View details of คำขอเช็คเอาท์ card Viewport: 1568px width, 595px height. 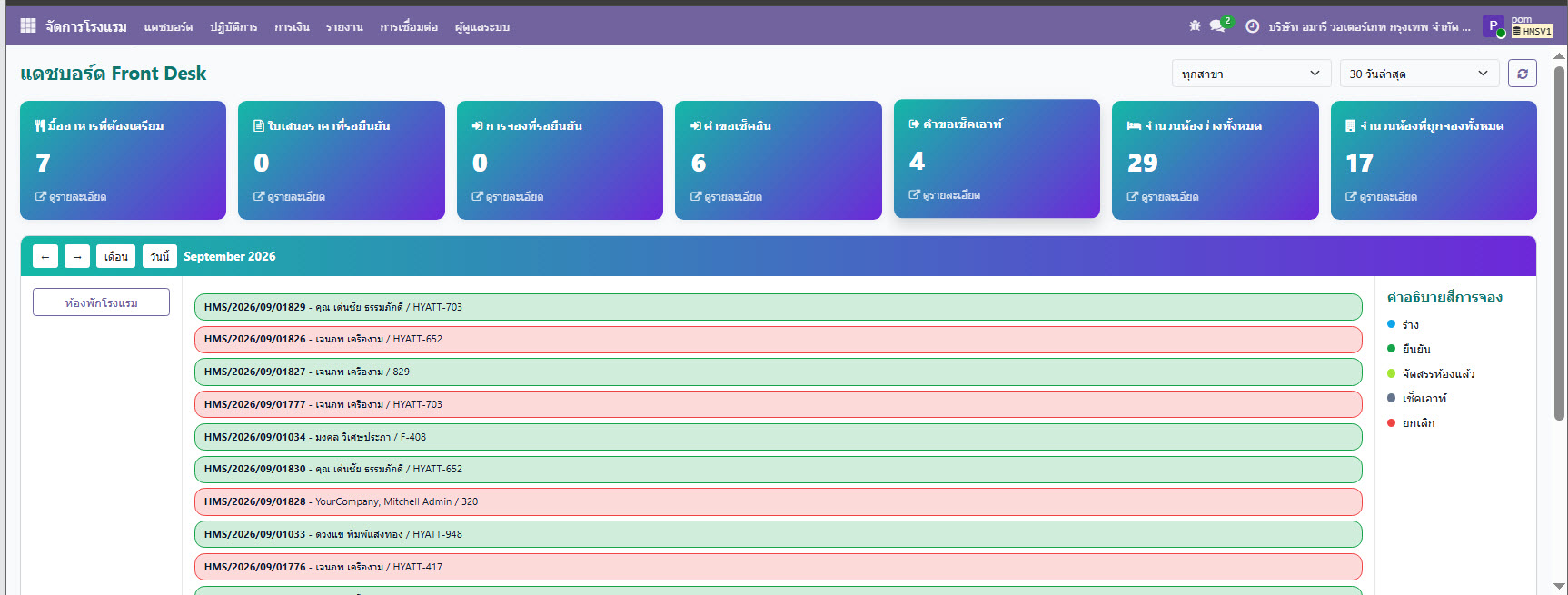(945, 194)
